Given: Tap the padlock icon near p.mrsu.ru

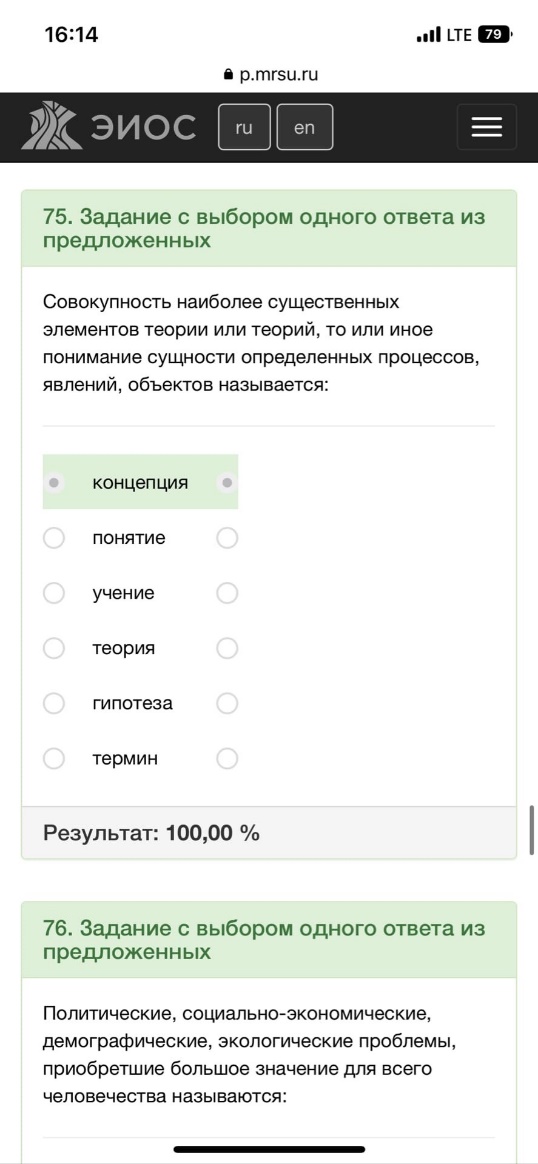Looking at the screenshot, I should point(228,75).
